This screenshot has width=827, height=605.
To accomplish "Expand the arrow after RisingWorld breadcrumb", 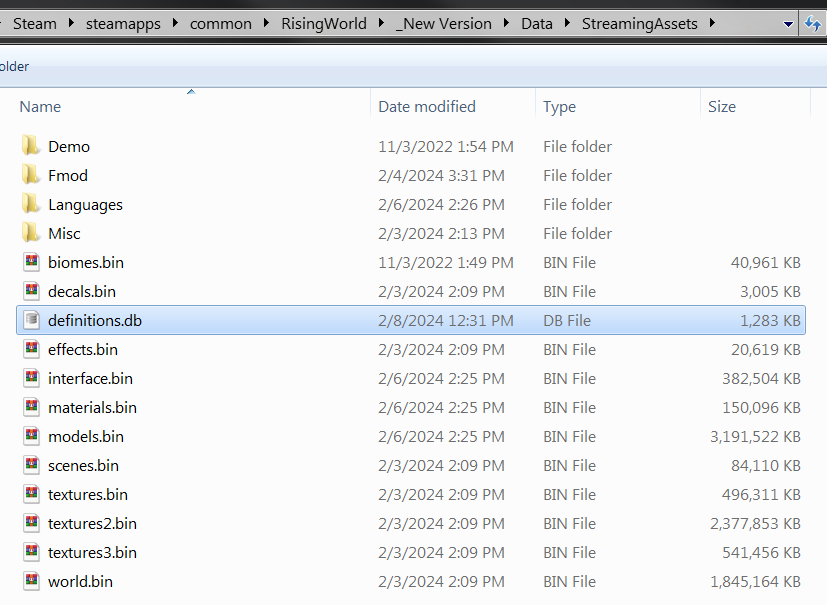I will [x=381, y=23].
